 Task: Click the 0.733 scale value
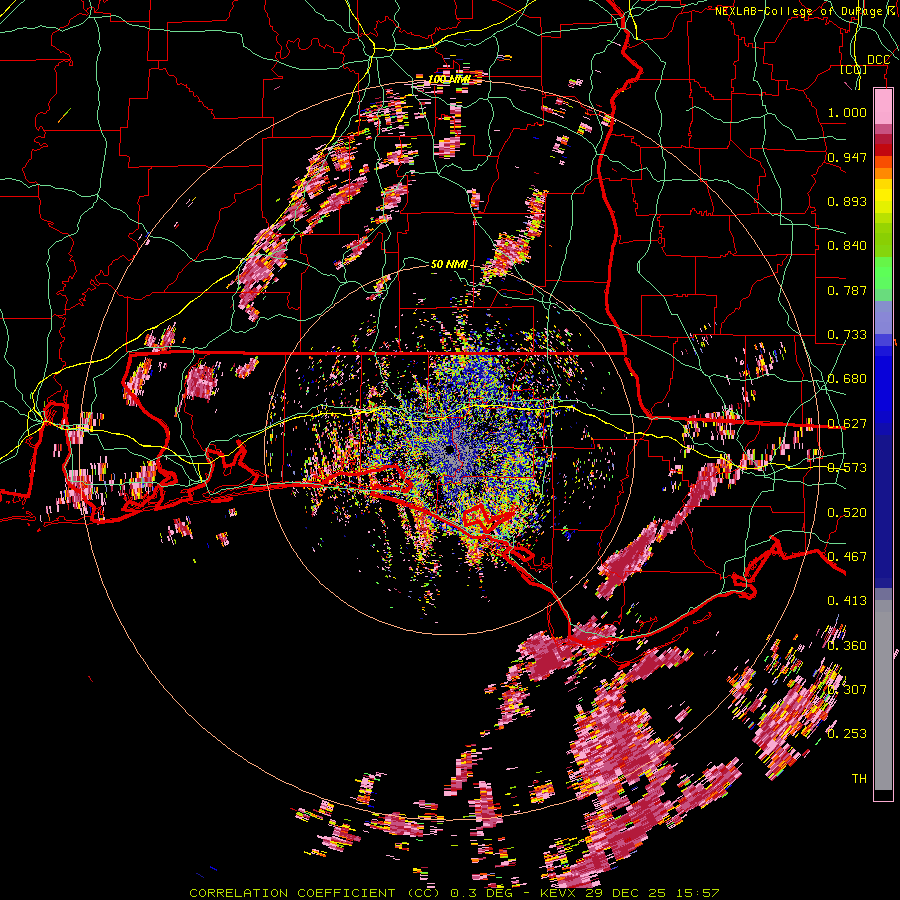(847, 335)
